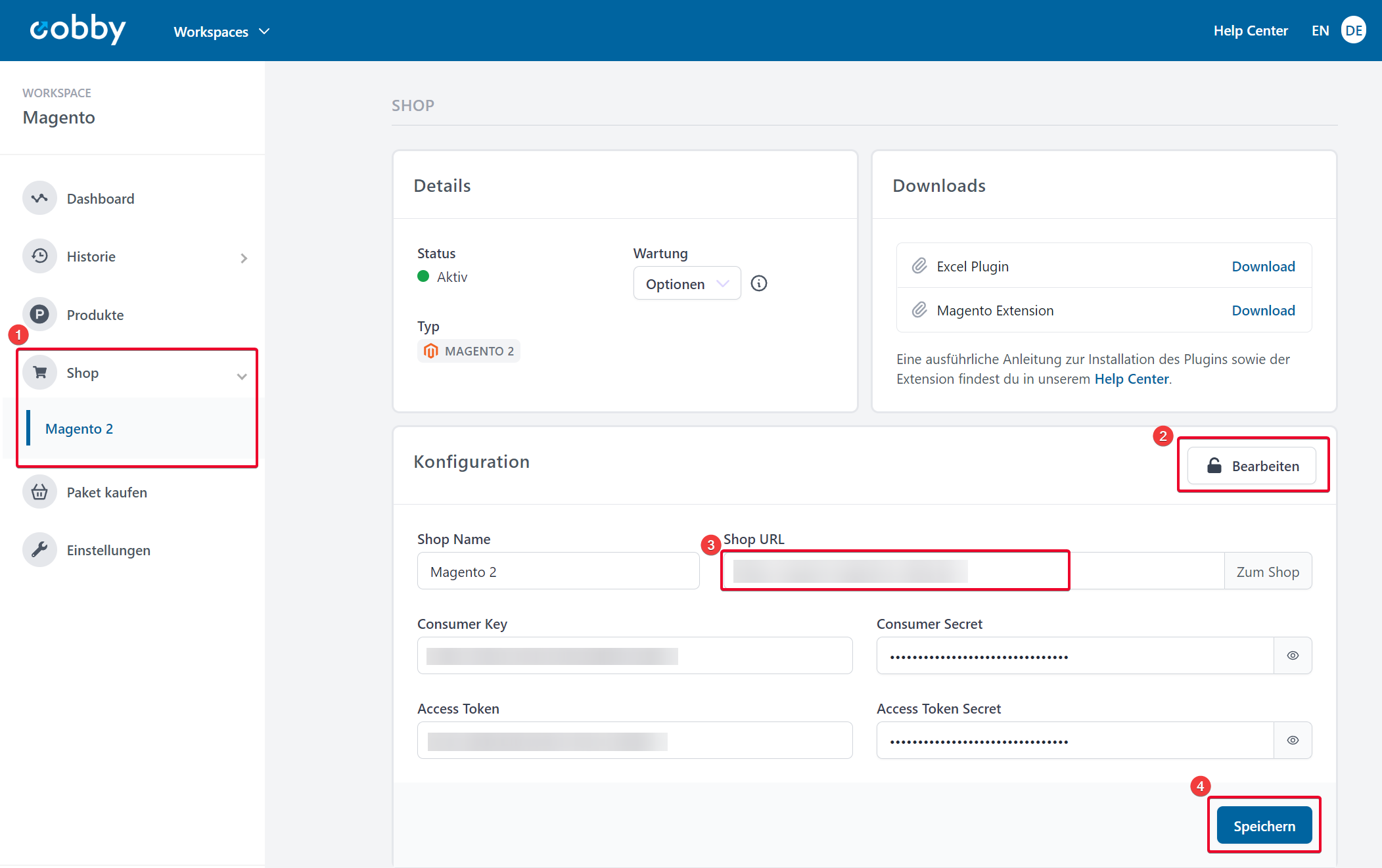This screenshot has height=868, width=1382.
Task: Go to Dashboard
Action: [101, 198]
